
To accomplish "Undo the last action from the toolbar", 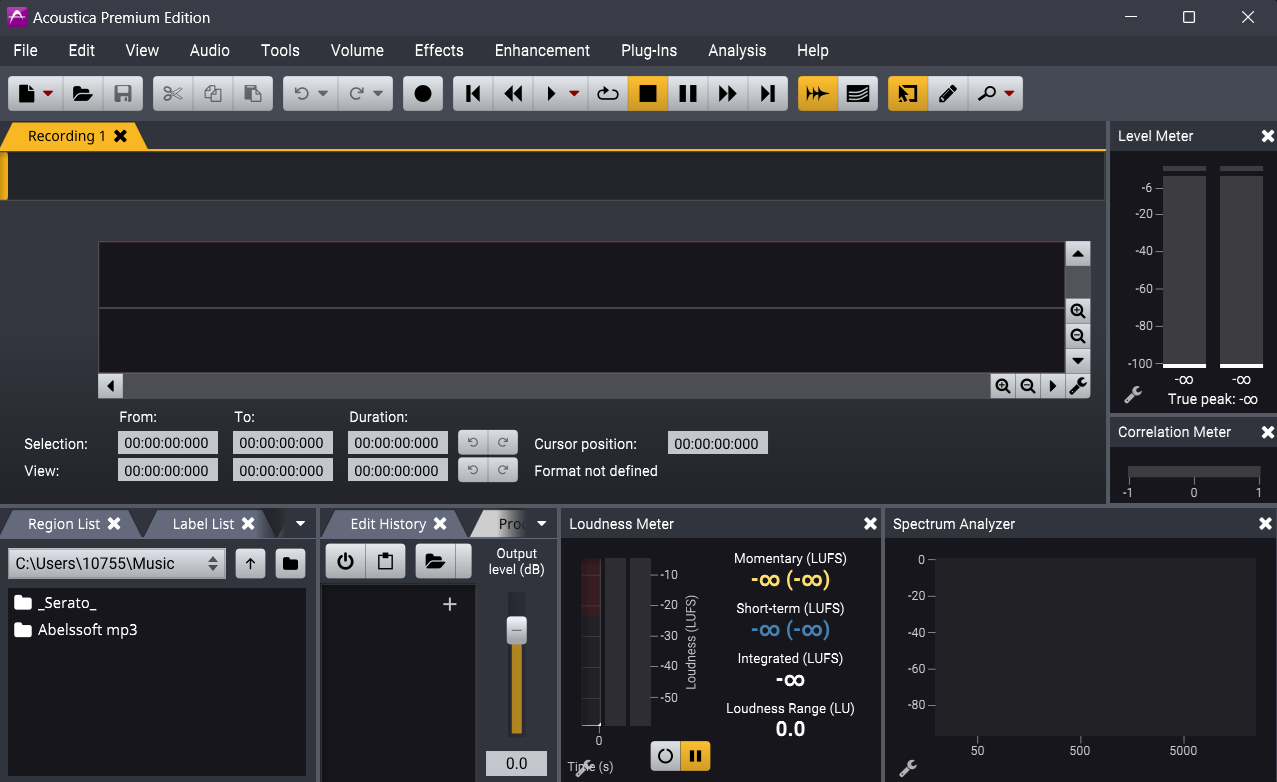I will tap(301, 94).
